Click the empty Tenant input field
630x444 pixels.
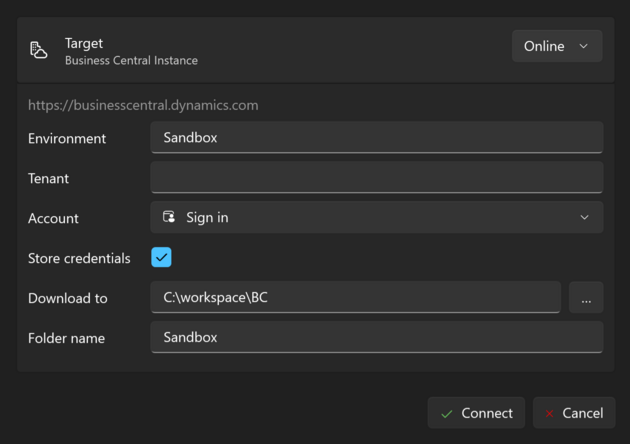coord(376,177)
